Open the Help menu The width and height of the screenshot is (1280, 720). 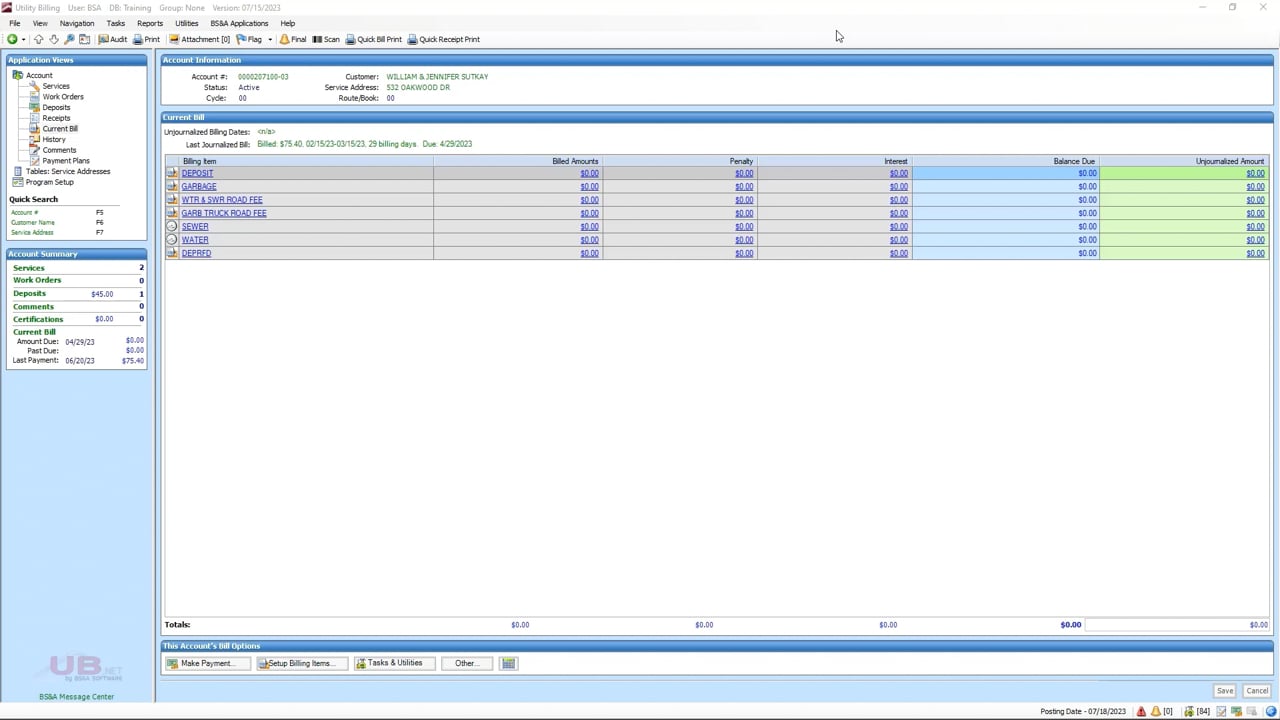288,23
